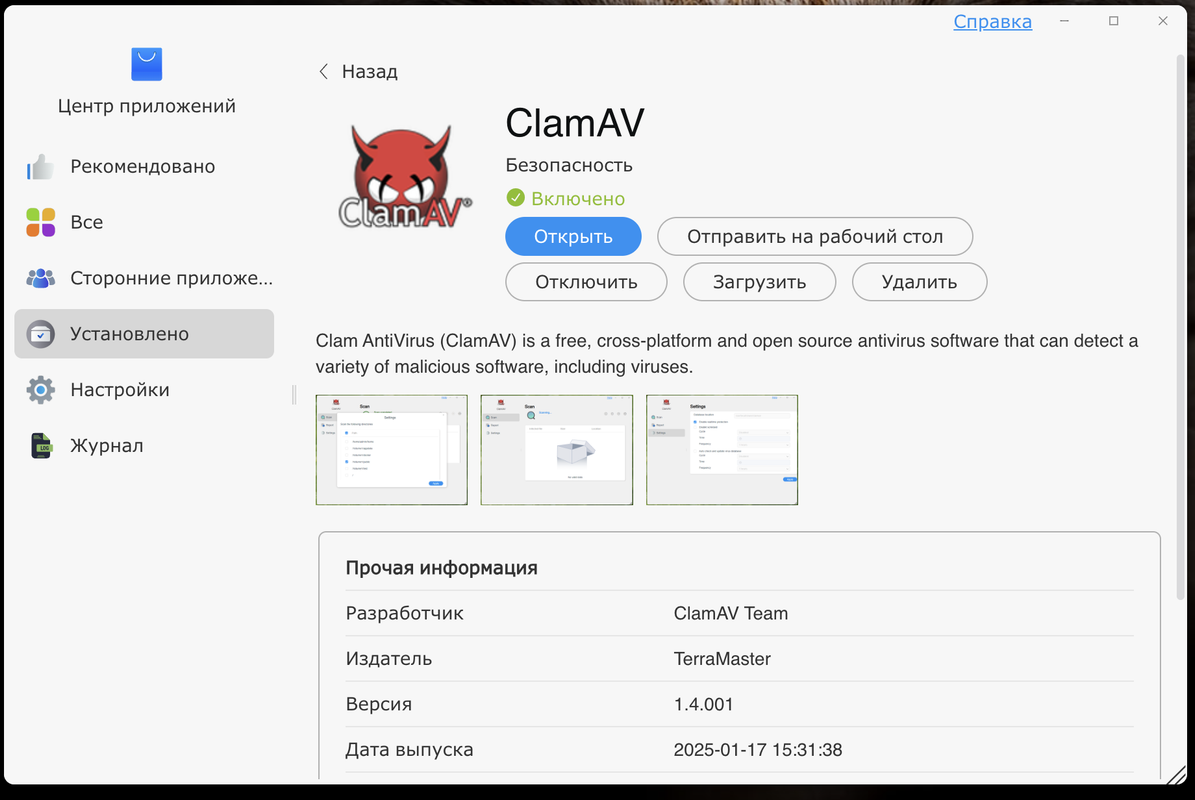The height and width of the screenshot is (800, 1195).
Task: Click the App Center shopping bag icon
Action: 146,64
